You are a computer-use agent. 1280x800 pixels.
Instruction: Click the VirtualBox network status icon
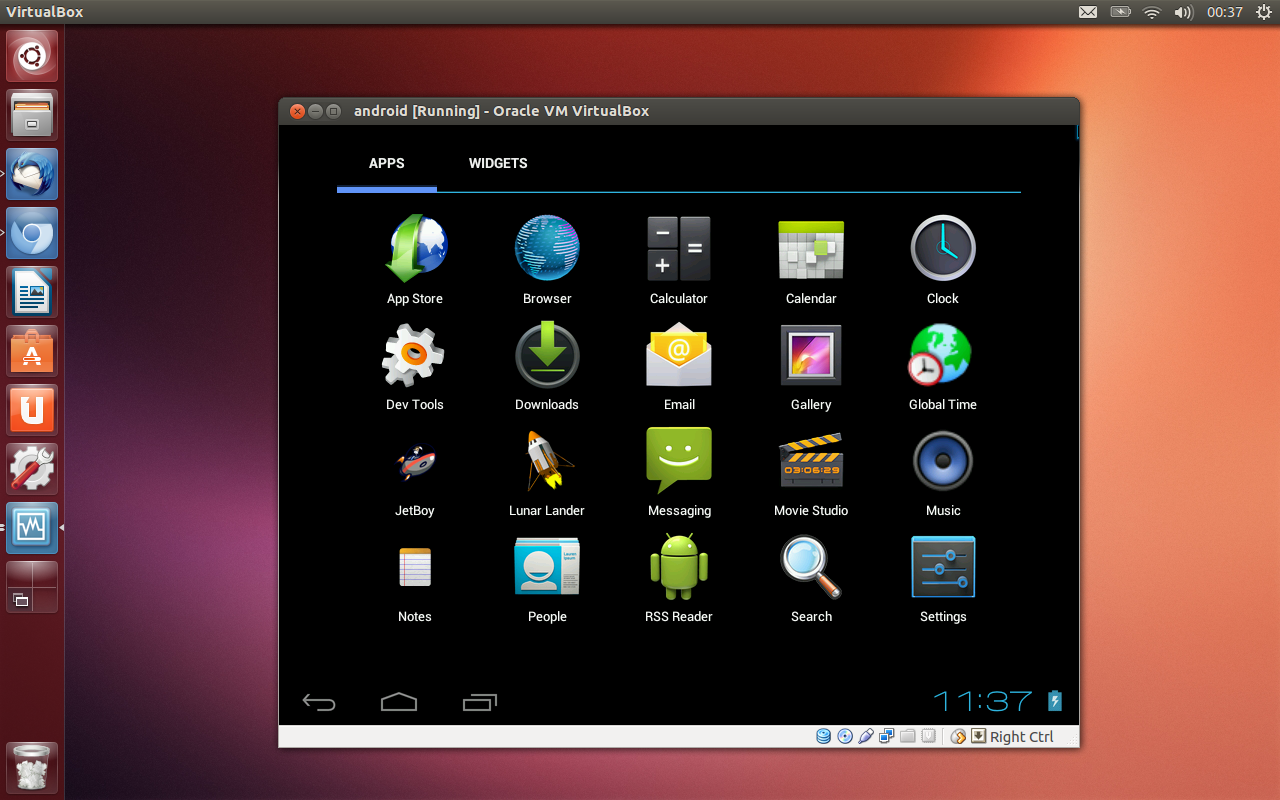(x=887, y=737)
